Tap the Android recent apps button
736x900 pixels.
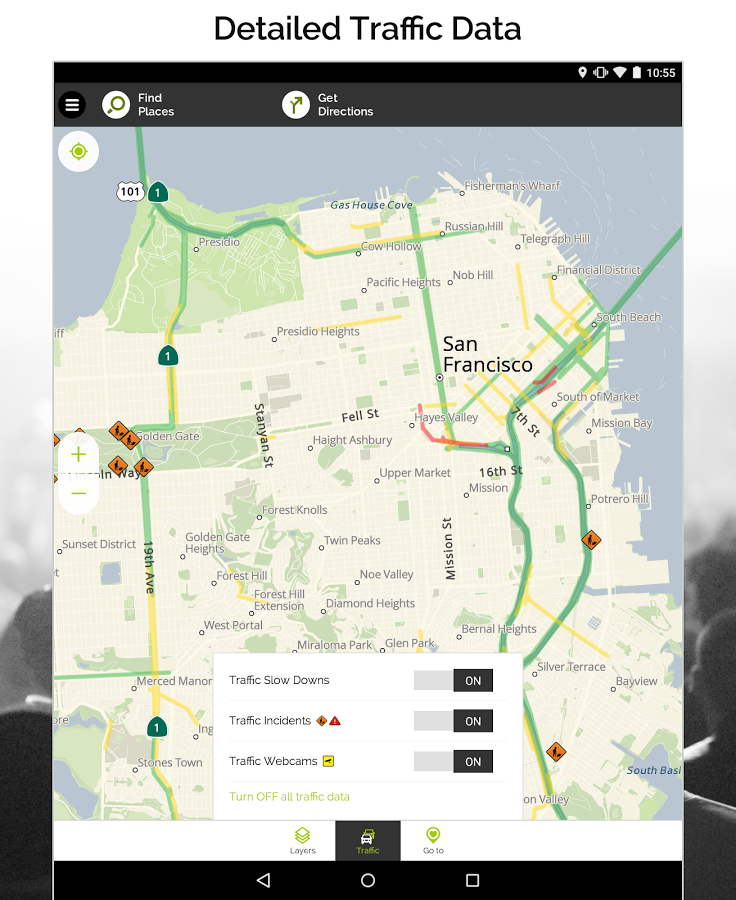tap(472, 880)
